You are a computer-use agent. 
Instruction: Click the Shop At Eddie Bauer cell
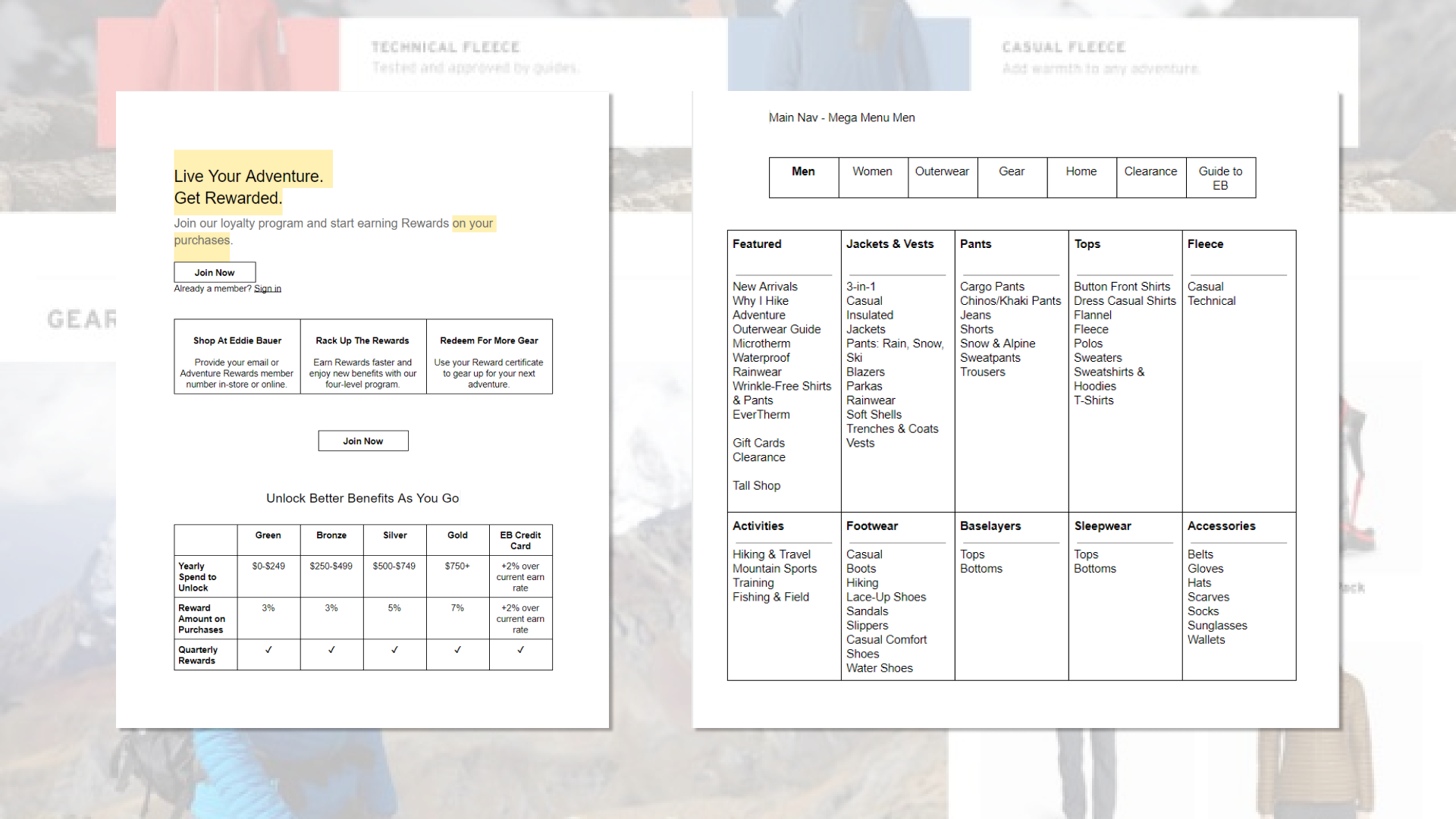[x=237, y=356]
